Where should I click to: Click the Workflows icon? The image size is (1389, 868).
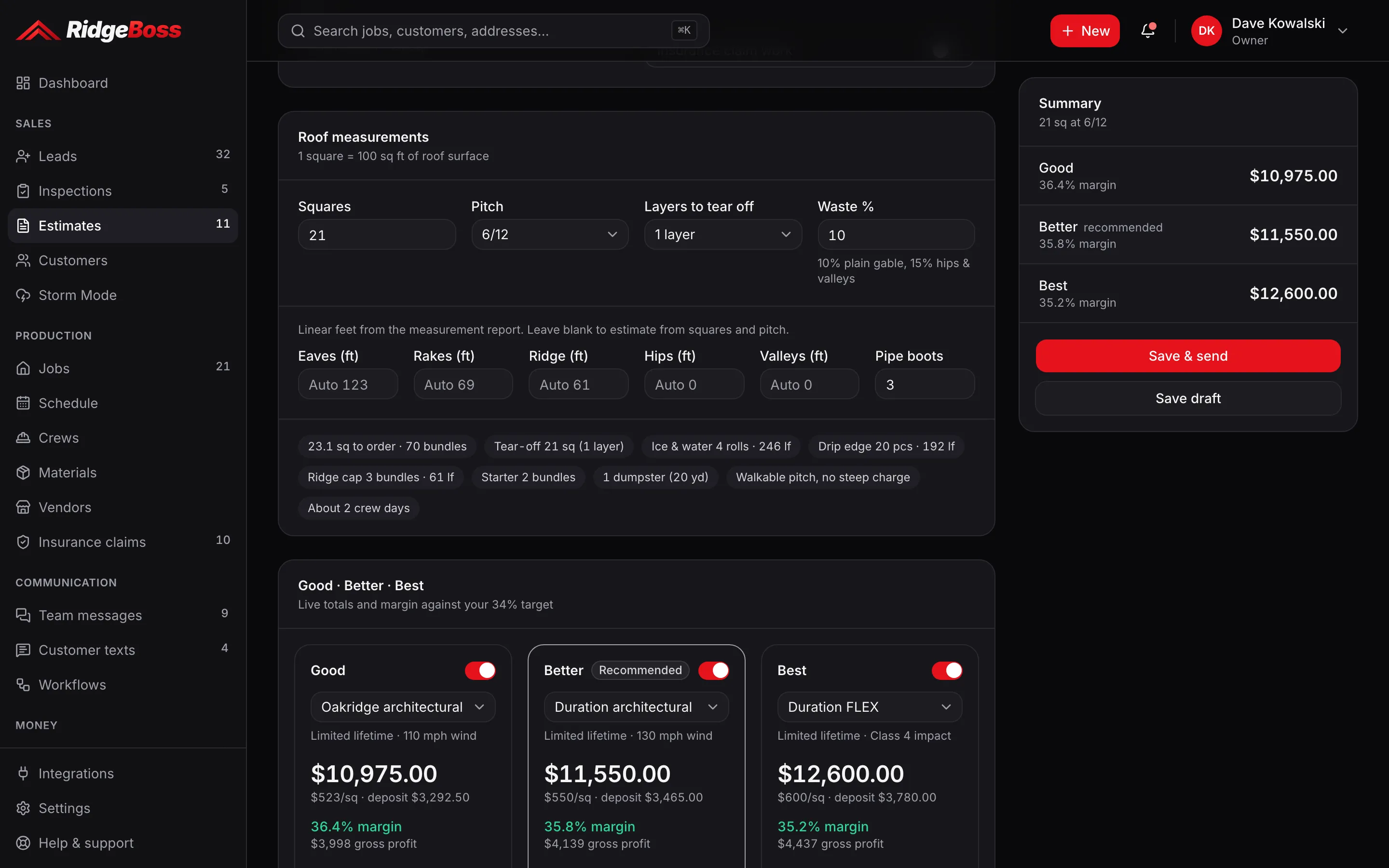click(x=23, y=685)
